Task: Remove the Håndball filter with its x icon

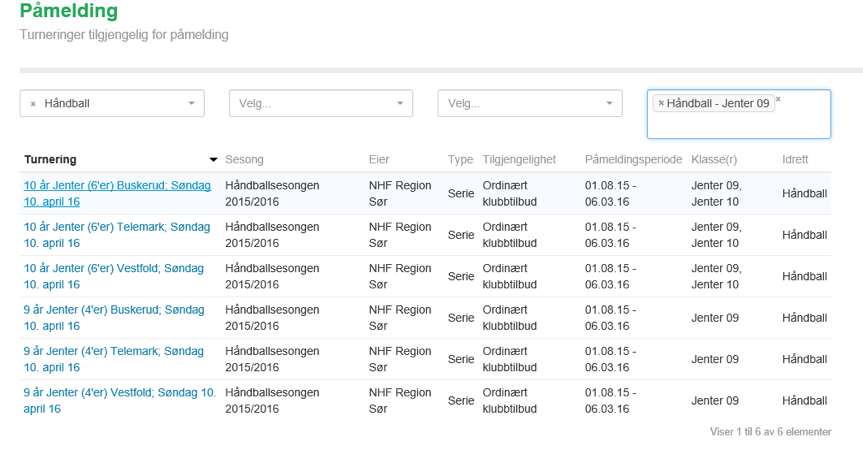Action: pyautogui.click(x=33, y=104)
